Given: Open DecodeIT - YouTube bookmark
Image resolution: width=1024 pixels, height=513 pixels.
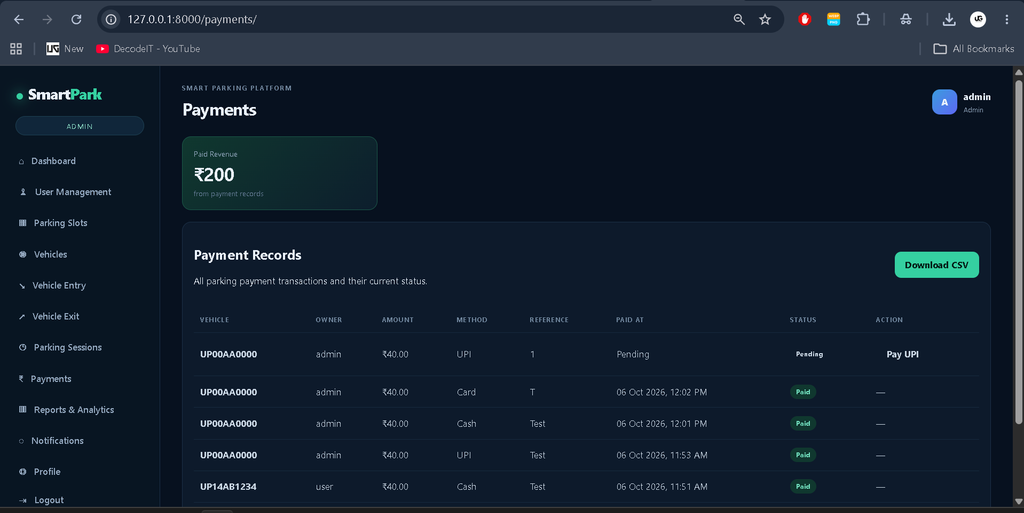Looking at the screenshot, I should click(x=148, y=49).
